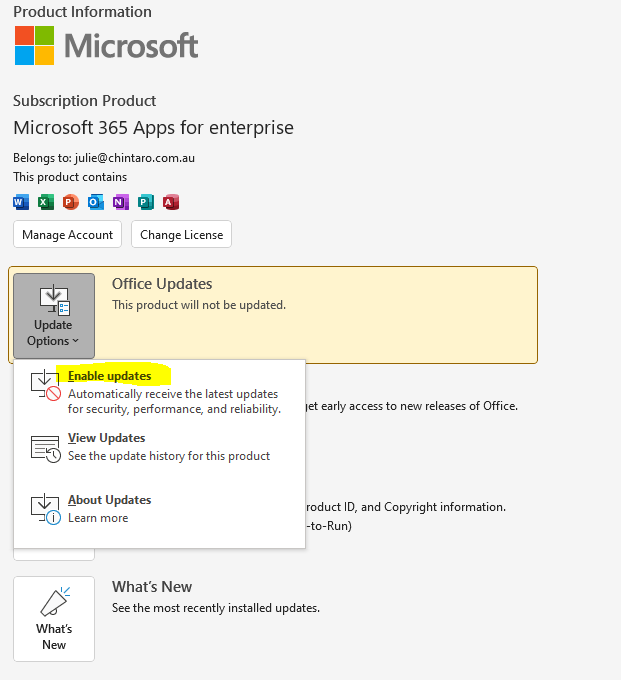Click the What's New heading text
This screenshot has width=621, height=680.
point(152,587)
